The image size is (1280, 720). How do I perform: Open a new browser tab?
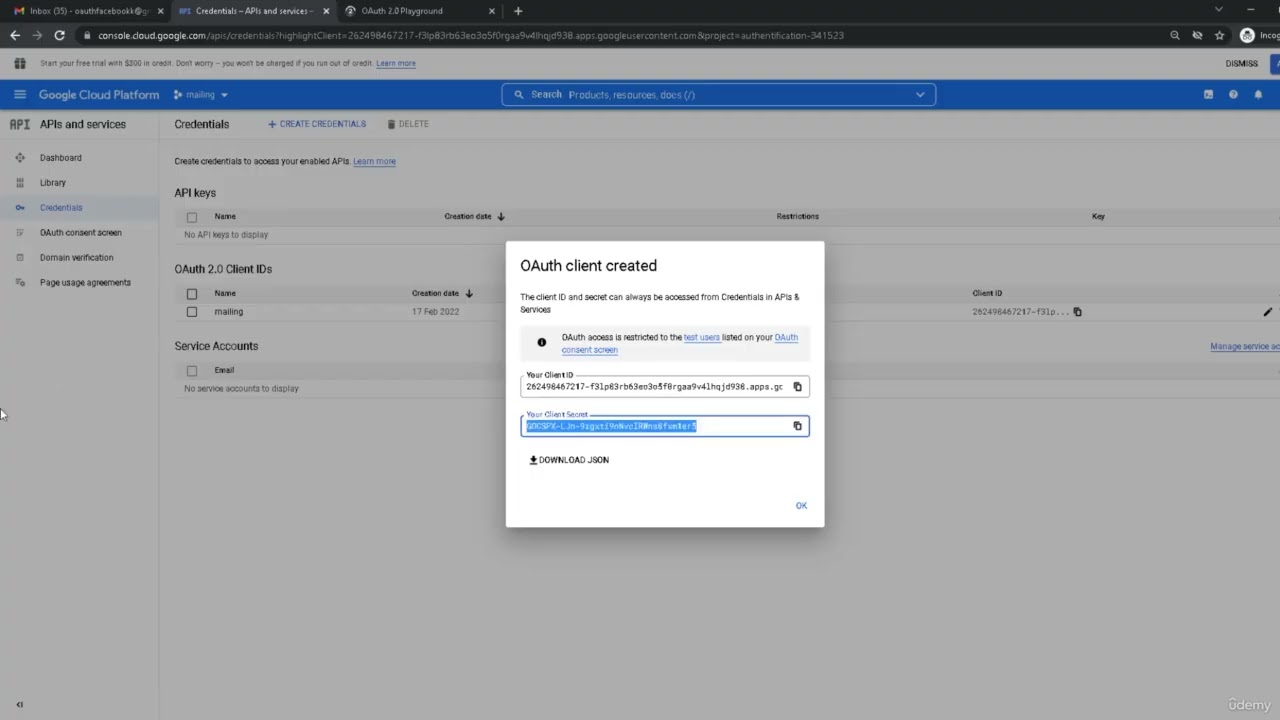(x=518, y=11)
